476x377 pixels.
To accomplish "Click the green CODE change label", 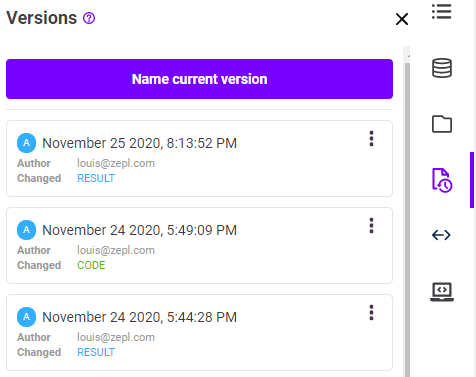I will pos(91,265).
